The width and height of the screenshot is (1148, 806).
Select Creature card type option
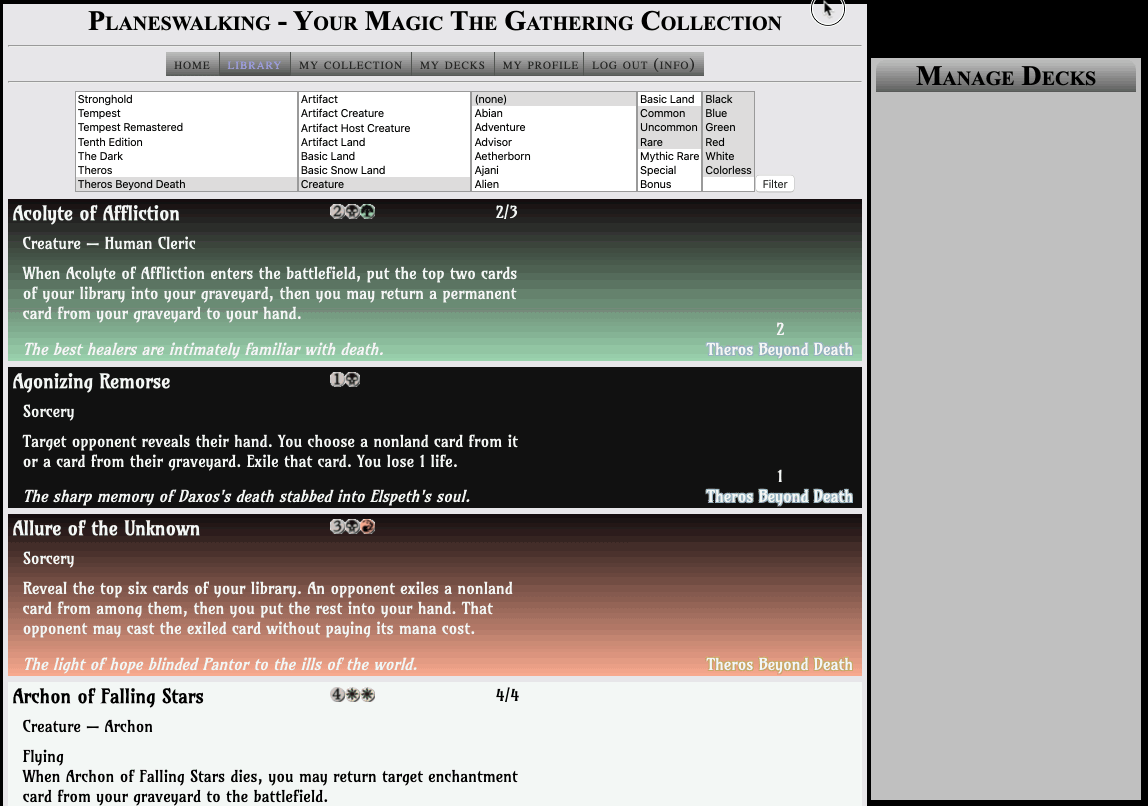point(384,184)
